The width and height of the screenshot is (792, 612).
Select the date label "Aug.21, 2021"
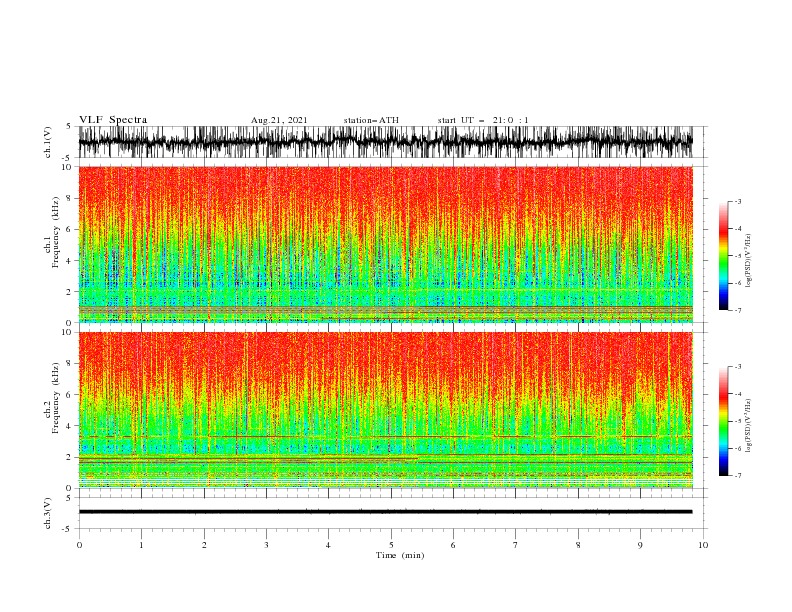coord(279,120)
